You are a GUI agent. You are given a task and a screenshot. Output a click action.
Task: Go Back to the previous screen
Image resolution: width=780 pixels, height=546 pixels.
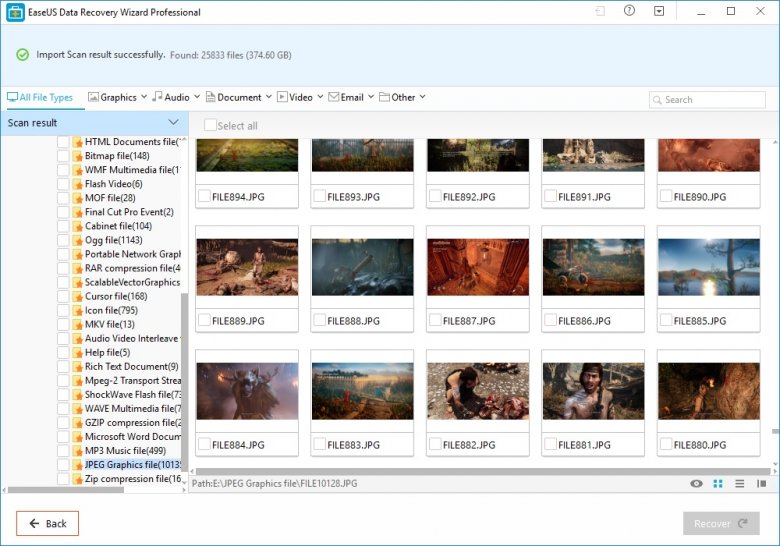(x=47, y=523)
